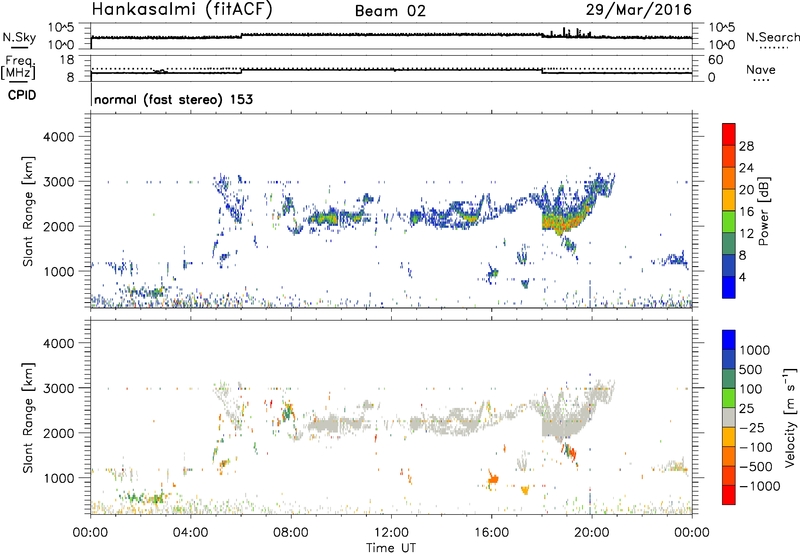The image size is (800, 554).
Task: Click the blue bottom of Power color bar
Action: [729, 287]
